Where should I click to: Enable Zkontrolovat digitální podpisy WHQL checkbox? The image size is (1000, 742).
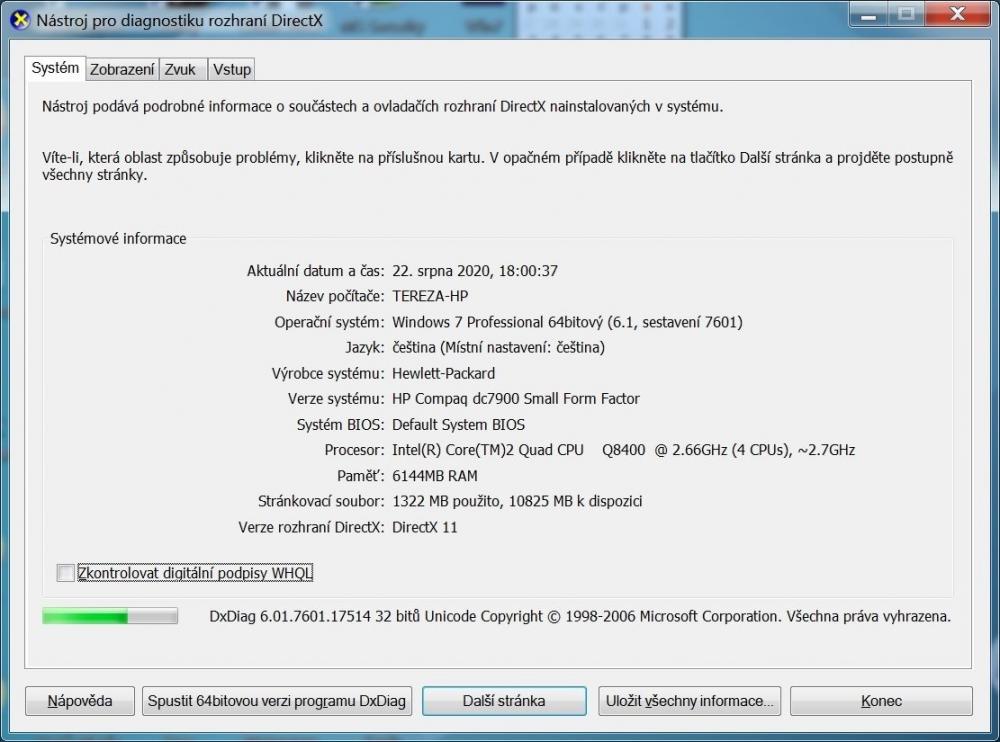tap(66, 573)
